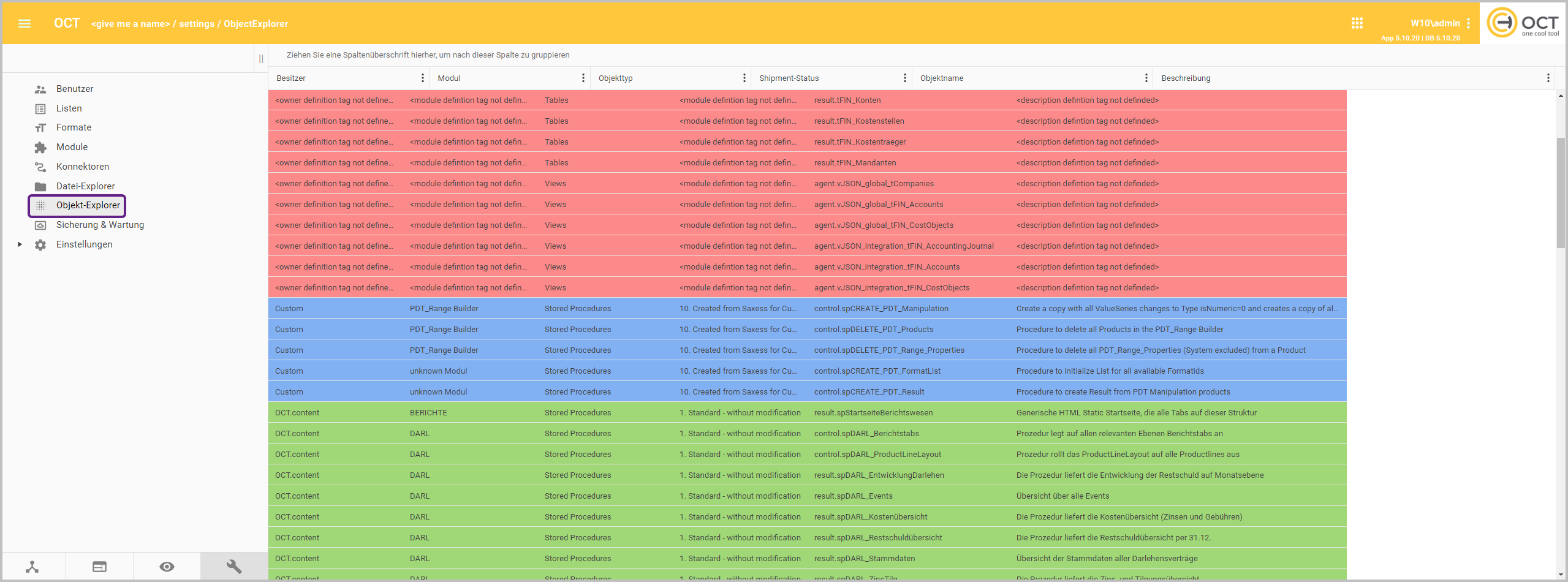Select the structure tree icon at bottom
1568x582 pixels.
32,567
